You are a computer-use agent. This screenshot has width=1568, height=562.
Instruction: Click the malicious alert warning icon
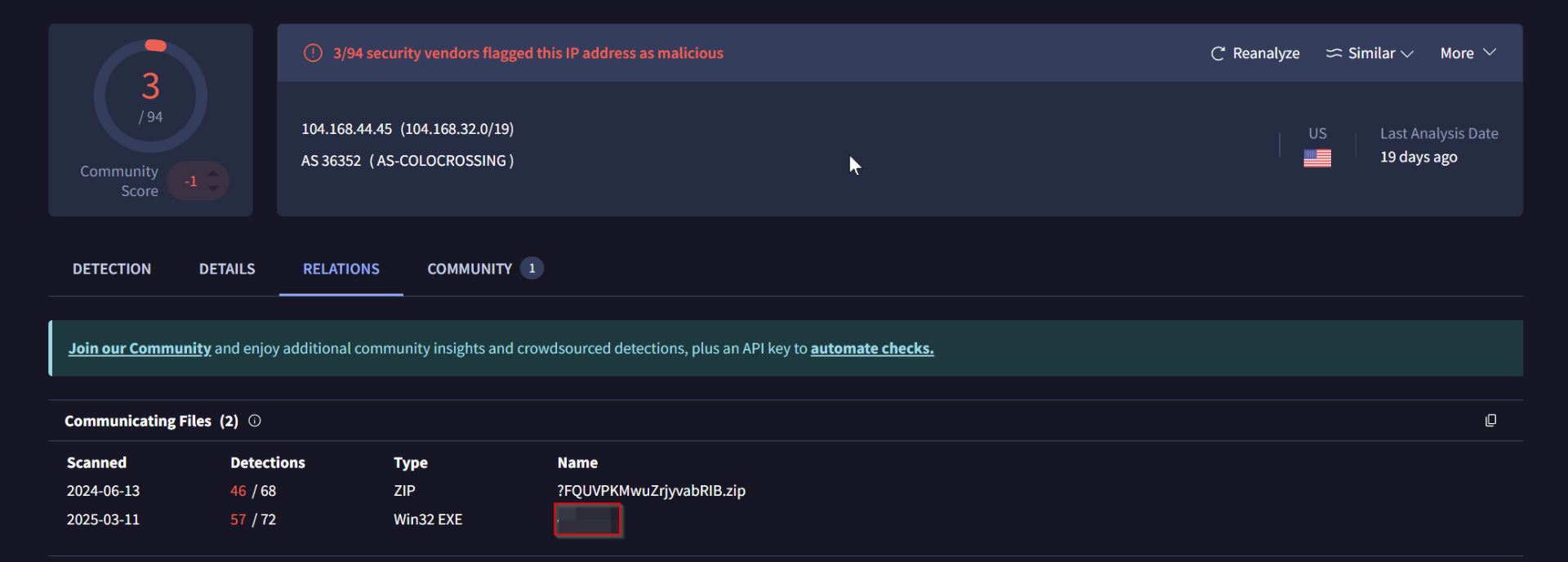pos(313,53)
